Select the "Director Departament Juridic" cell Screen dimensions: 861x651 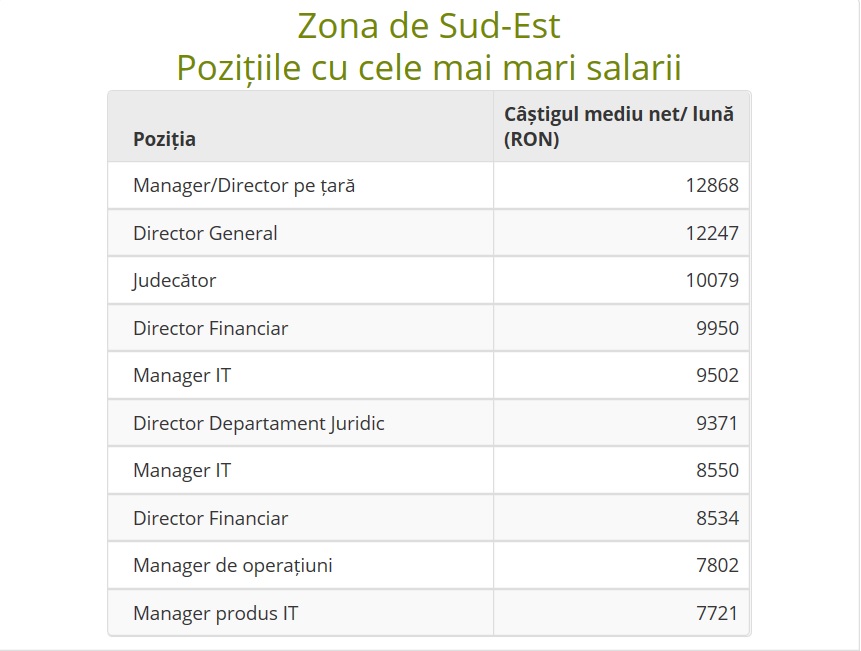[258, 423]
